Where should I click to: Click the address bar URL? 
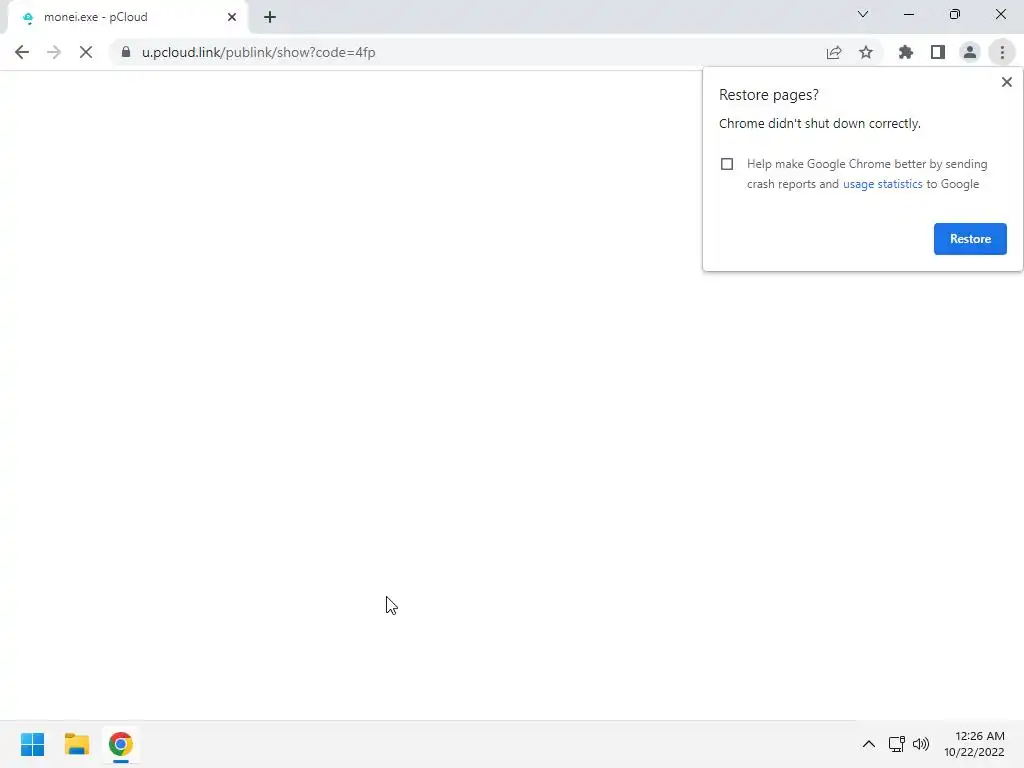click(259, 52)
